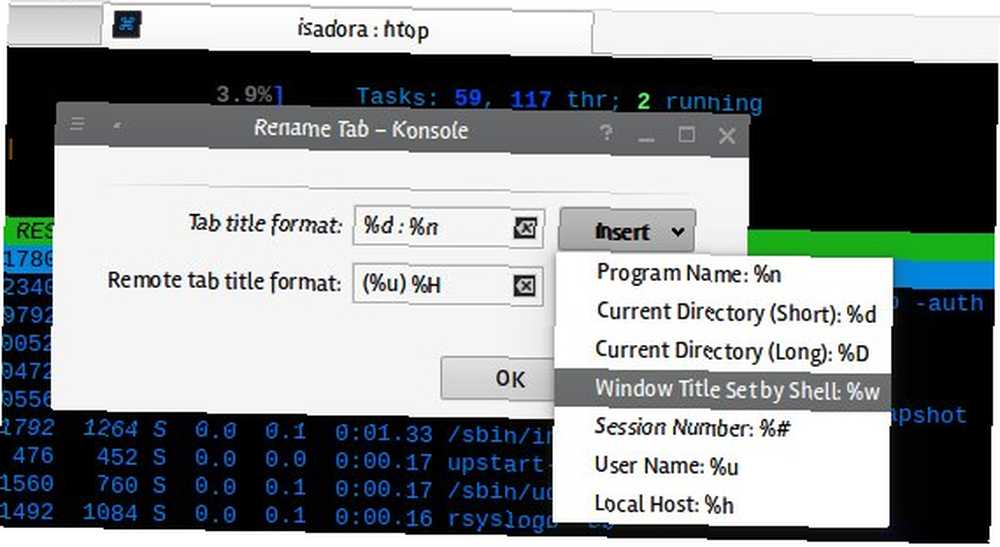Click the pin icon in the dialog title bar
Viewport: 1000px width, 547px height.
click(x=117, y=126)
